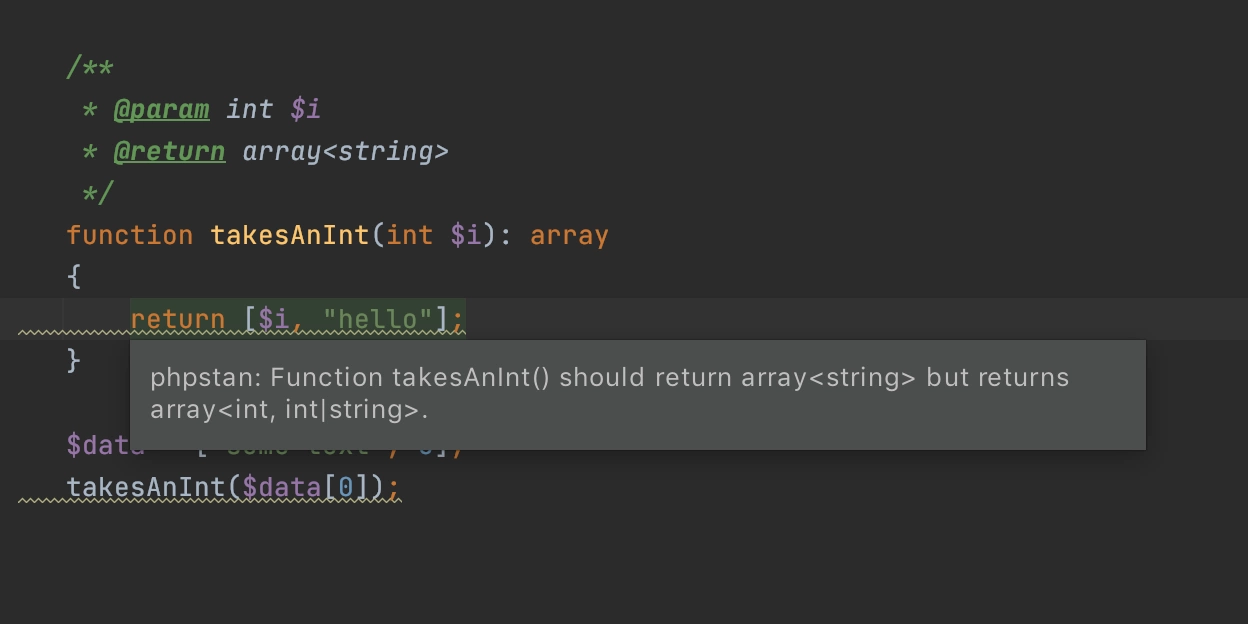Viewport: 1248px width, 624px height.
Task: Select the takesAnInt function name in declaration
Action: (x=290, y=235)
